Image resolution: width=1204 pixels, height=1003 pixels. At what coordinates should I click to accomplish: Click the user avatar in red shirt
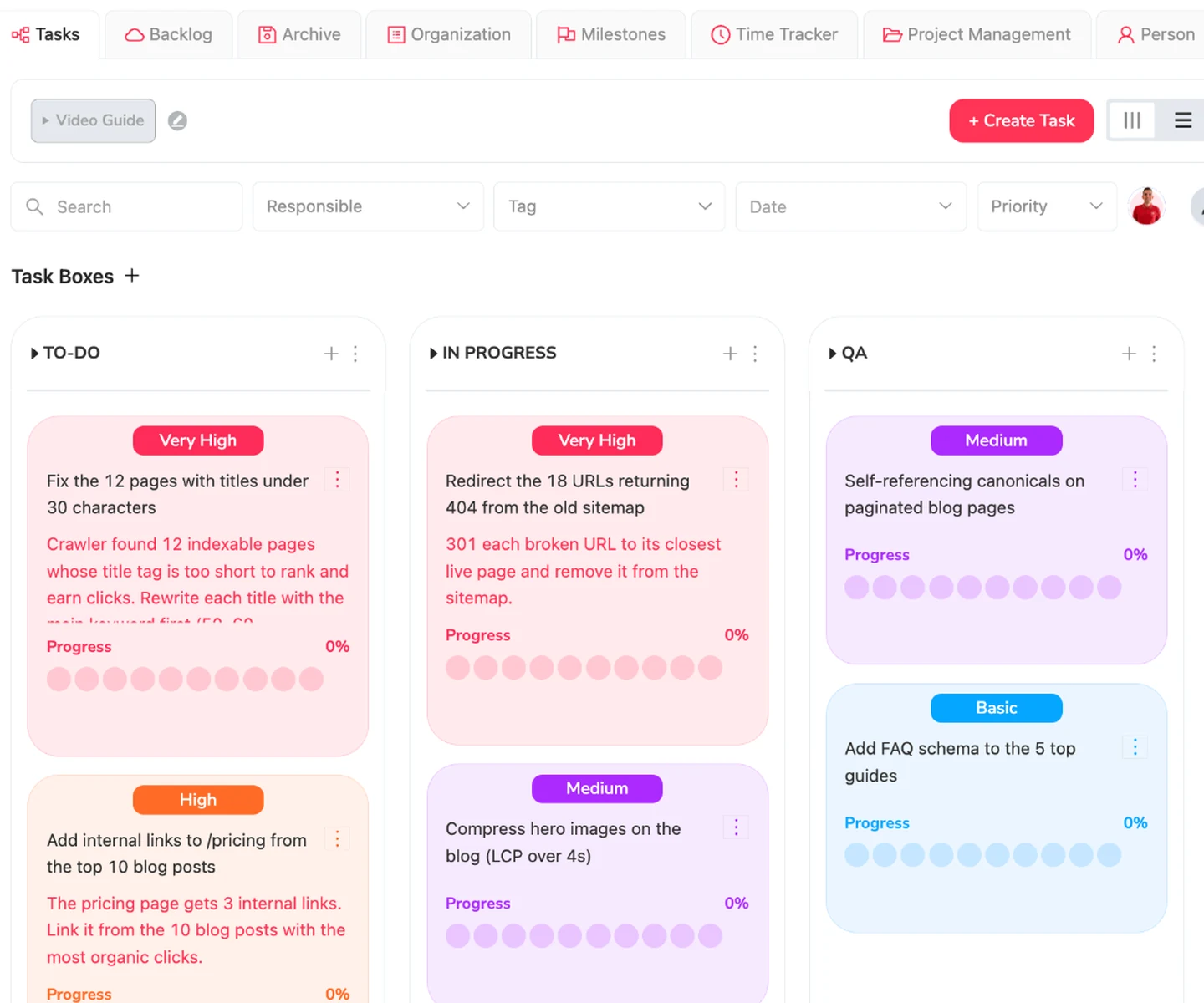tap(1146, 206)
